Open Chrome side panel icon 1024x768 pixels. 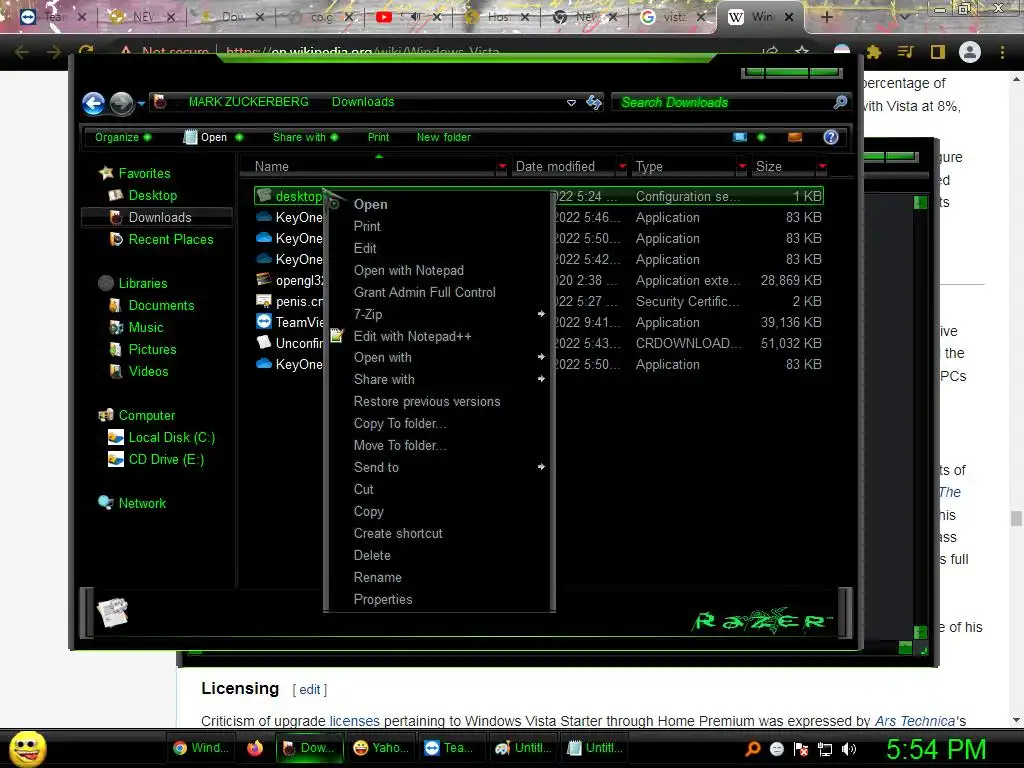[x=938, y=52]
